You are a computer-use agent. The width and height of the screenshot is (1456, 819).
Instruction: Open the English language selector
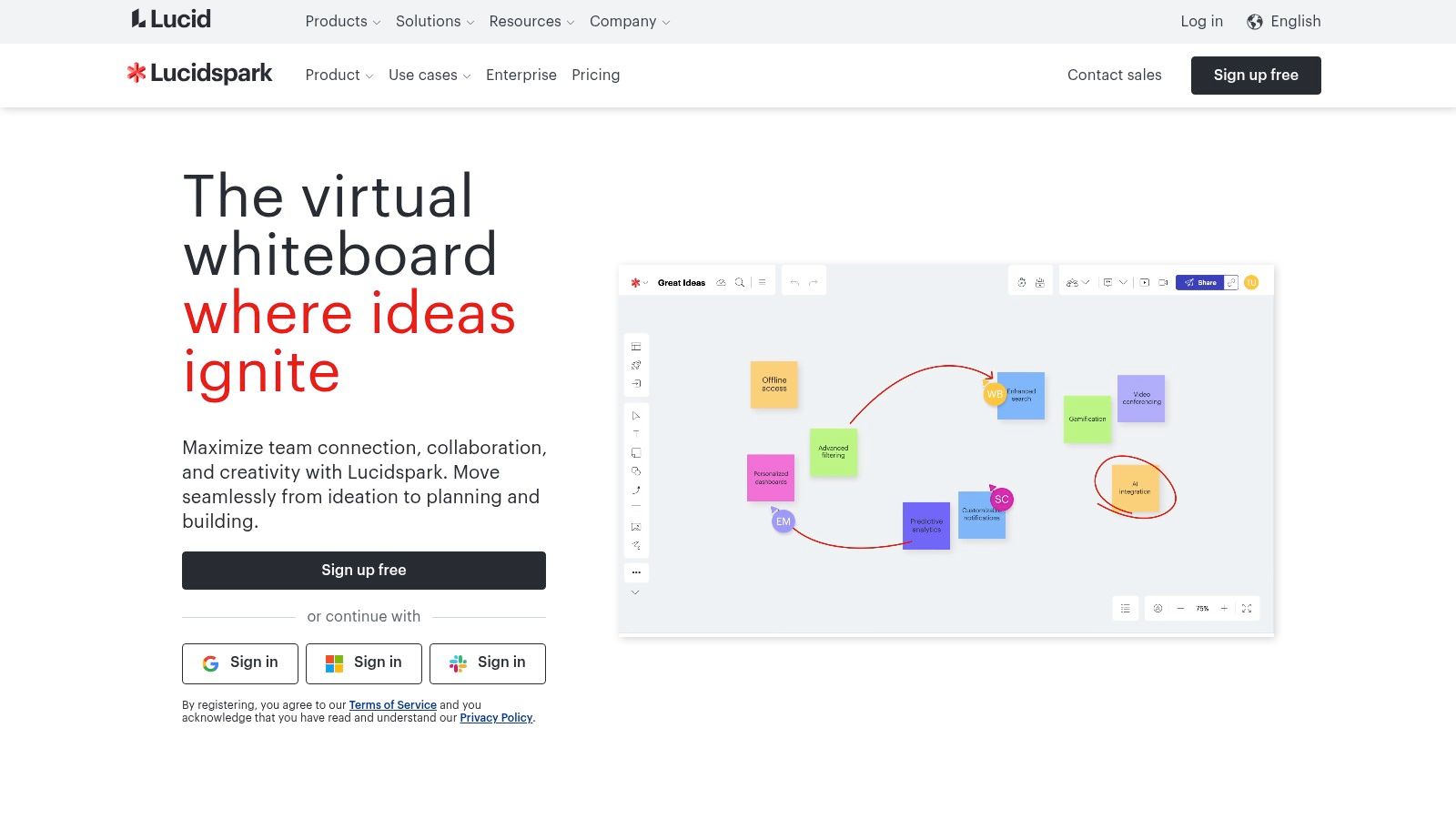point(1284,22)
